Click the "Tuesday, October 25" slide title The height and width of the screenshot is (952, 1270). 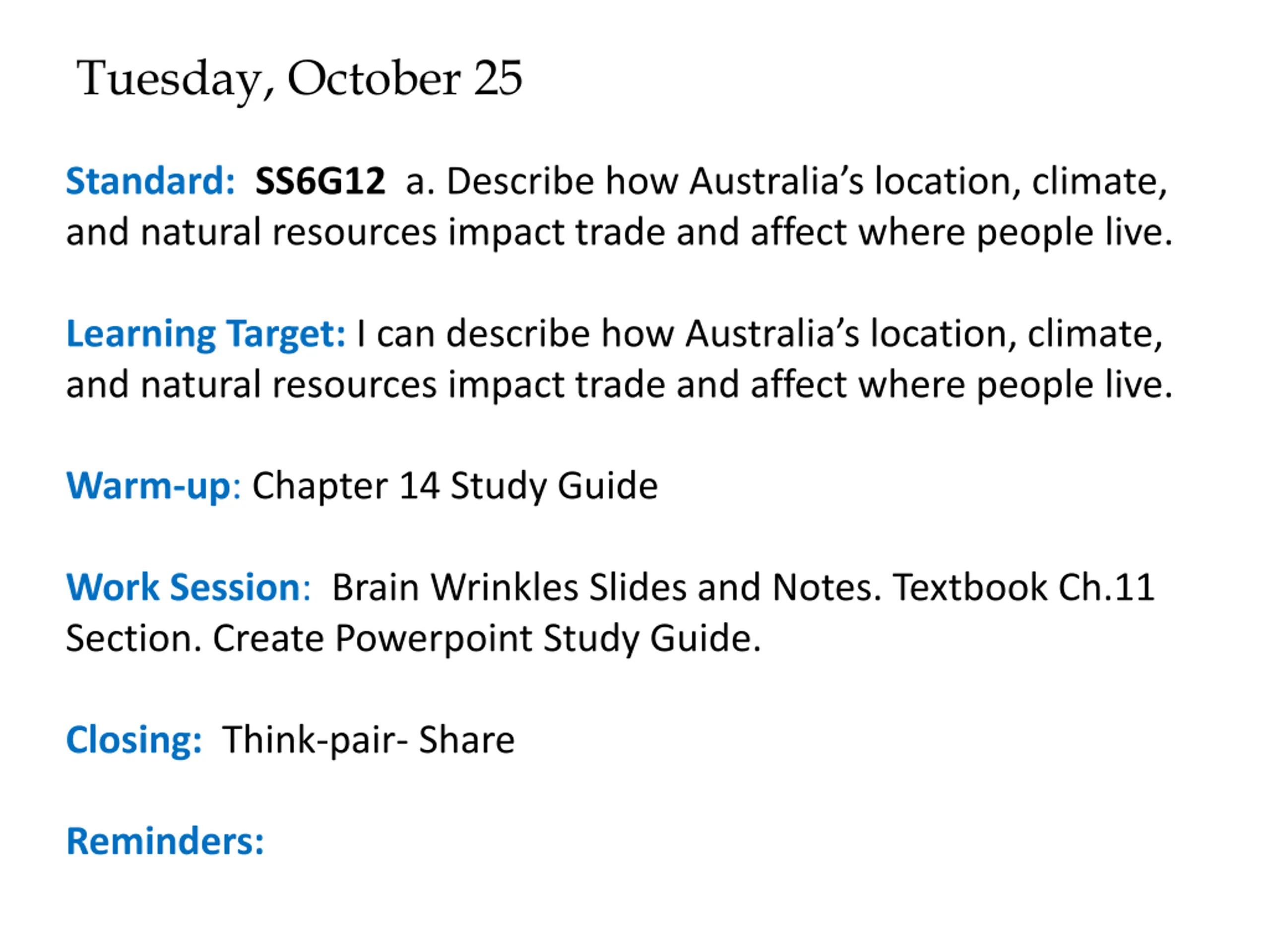[299, 79]
